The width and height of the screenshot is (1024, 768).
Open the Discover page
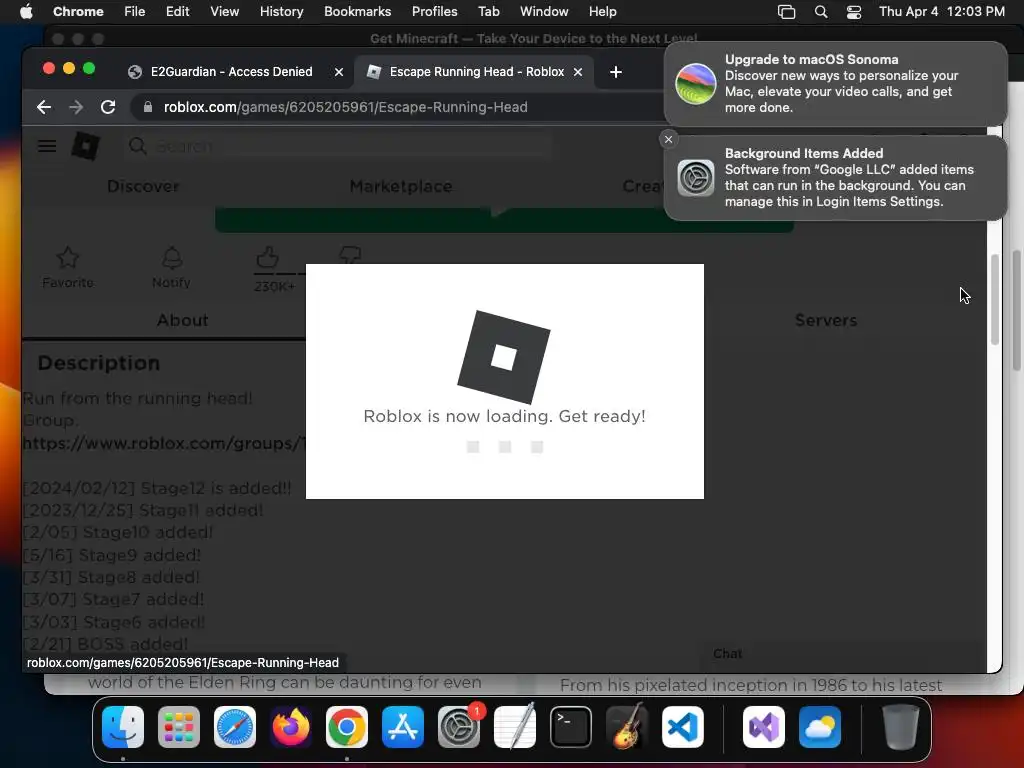click(x=143, y=186)
